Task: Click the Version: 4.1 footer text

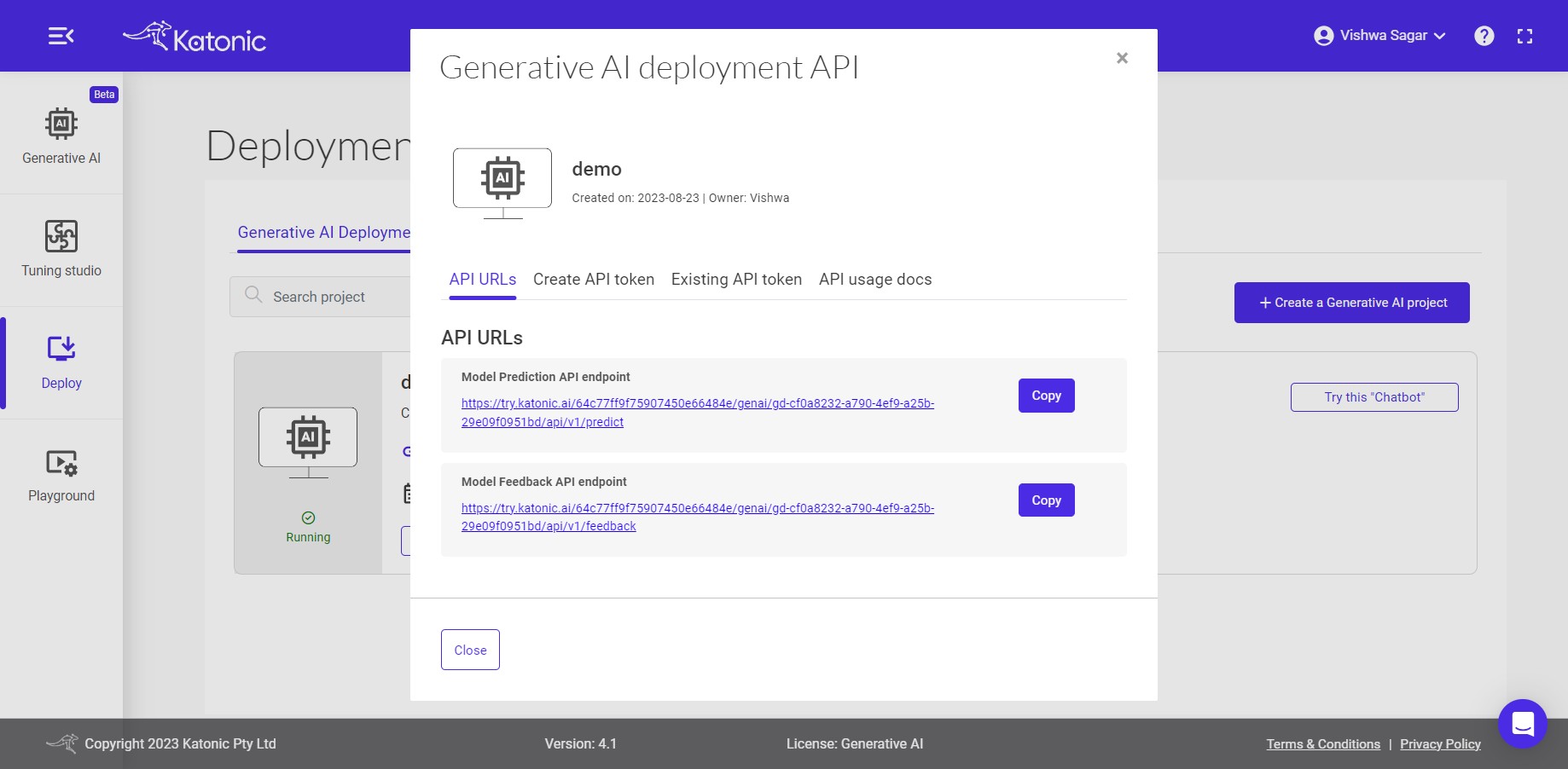Action: click(x=581, y=744)
